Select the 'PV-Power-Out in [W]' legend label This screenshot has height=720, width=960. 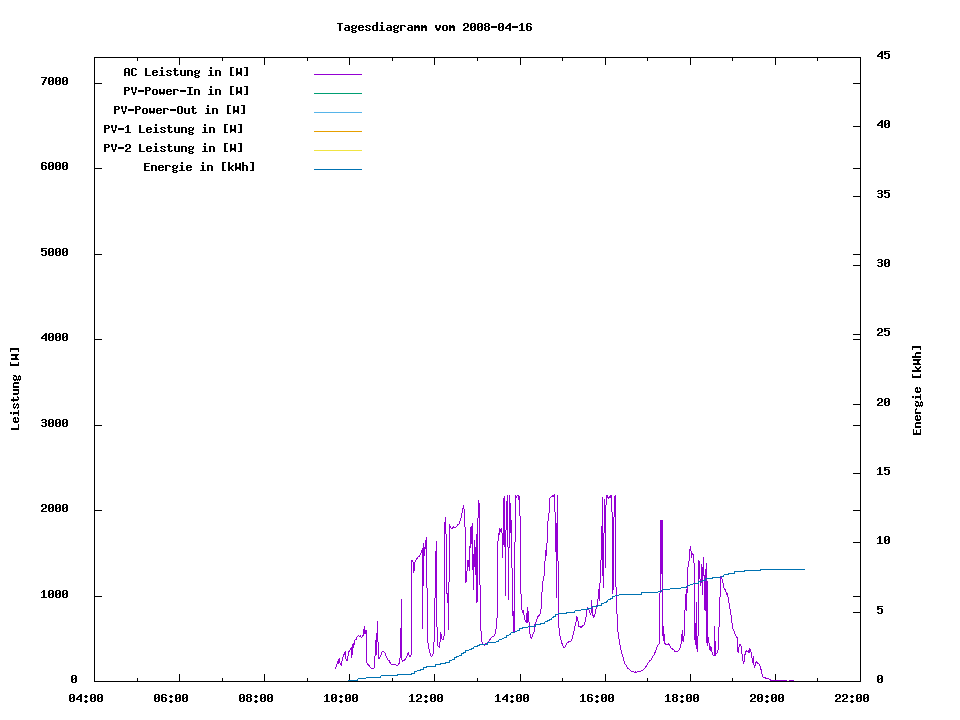pos(180,110)
